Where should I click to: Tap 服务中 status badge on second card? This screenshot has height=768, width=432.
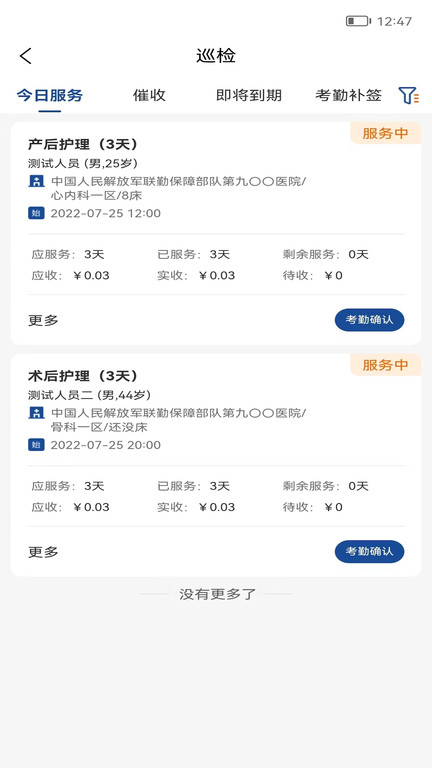[x=385, y=365]
